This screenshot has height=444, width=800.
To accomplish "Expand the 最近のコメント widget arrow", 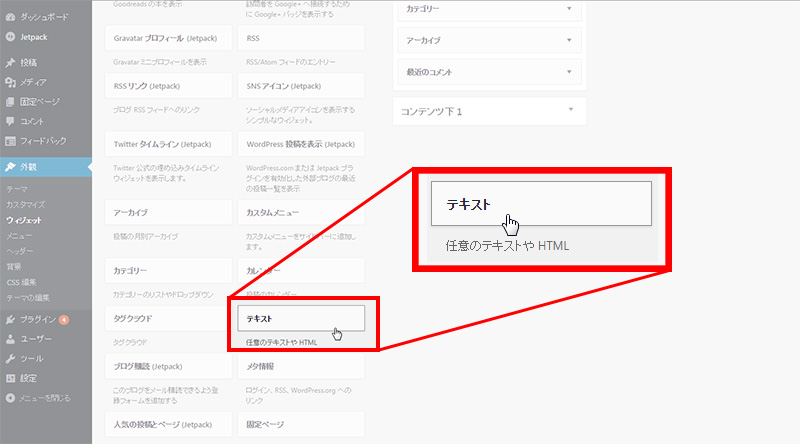I will [568, 73].
